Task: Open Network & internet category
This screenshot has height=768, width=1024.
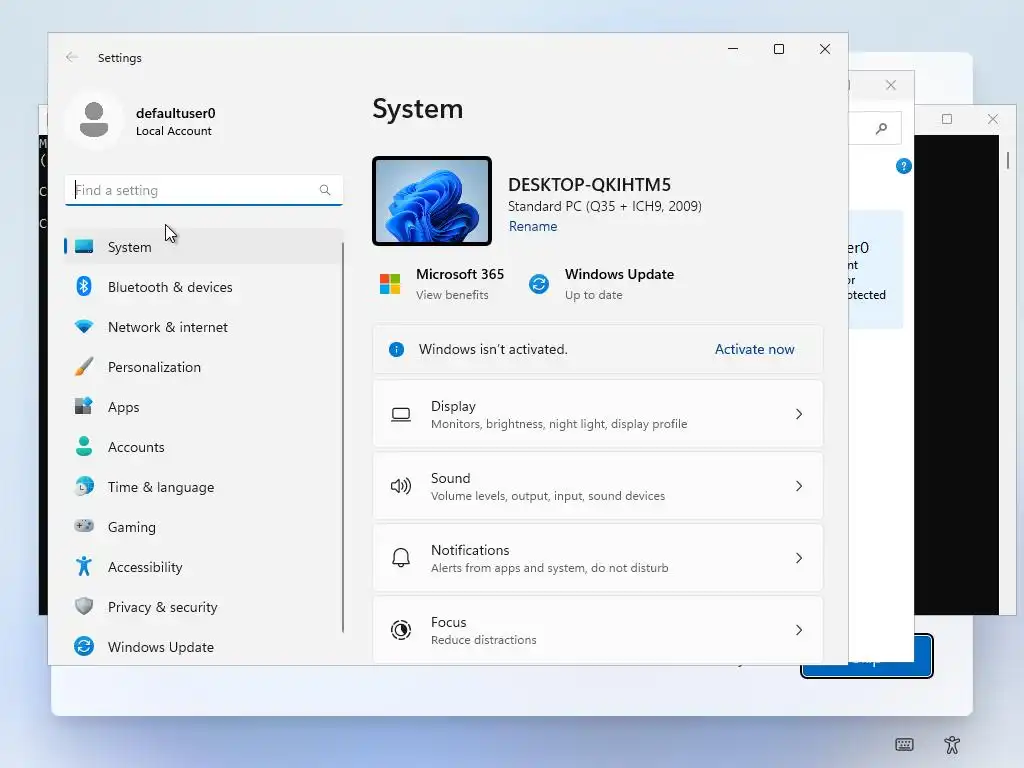Action: coord(168,327)
